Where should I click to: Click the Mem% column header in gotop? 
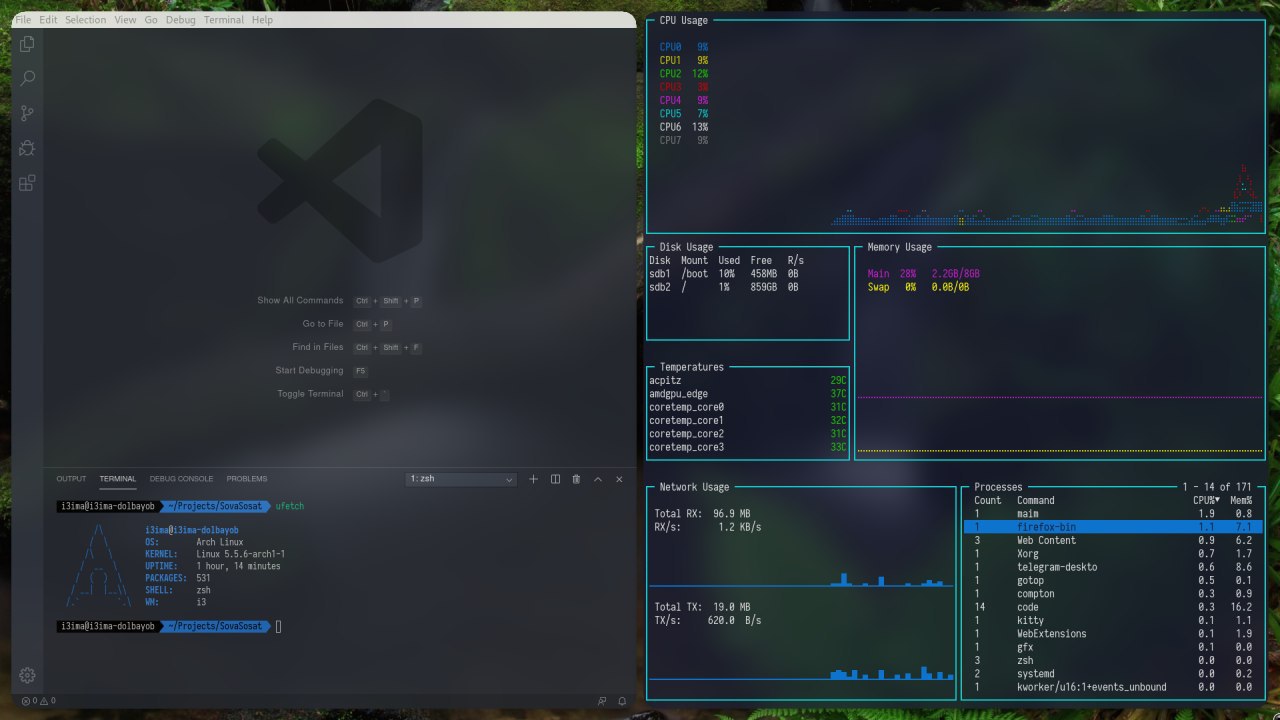pyautogui.click(x=1241, y=500)
